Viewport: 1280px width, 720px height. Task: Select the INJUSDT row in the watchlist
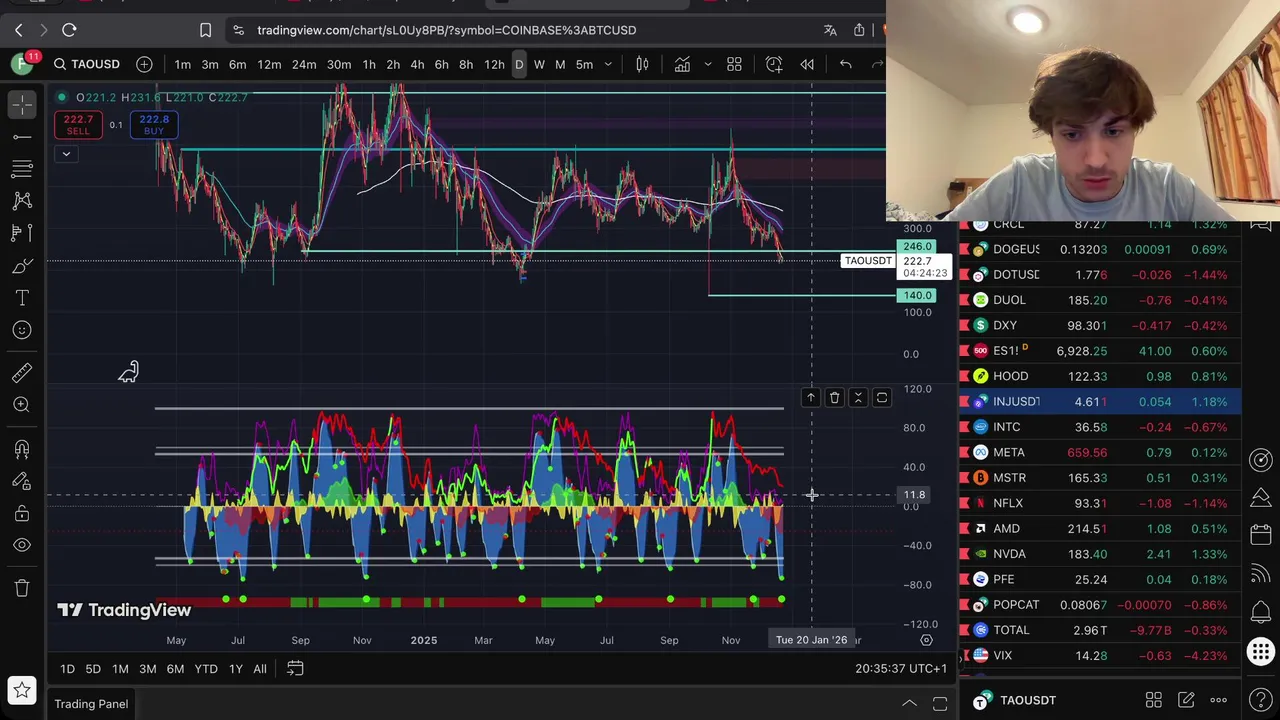click(x=1100, y=402)
